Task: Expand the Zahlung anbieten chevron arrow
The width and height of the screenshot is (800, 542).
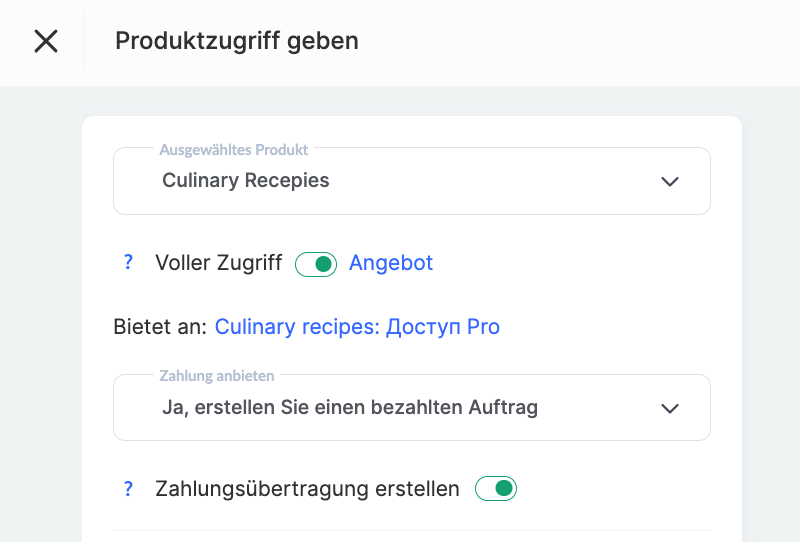Action: click(x=670, y=408)
